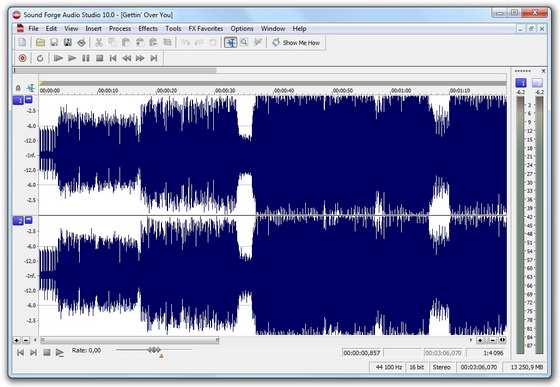Viewport: 560px width, 387px height.
Task: Collapse channel 2 with minus button
Action: [29, 220]
